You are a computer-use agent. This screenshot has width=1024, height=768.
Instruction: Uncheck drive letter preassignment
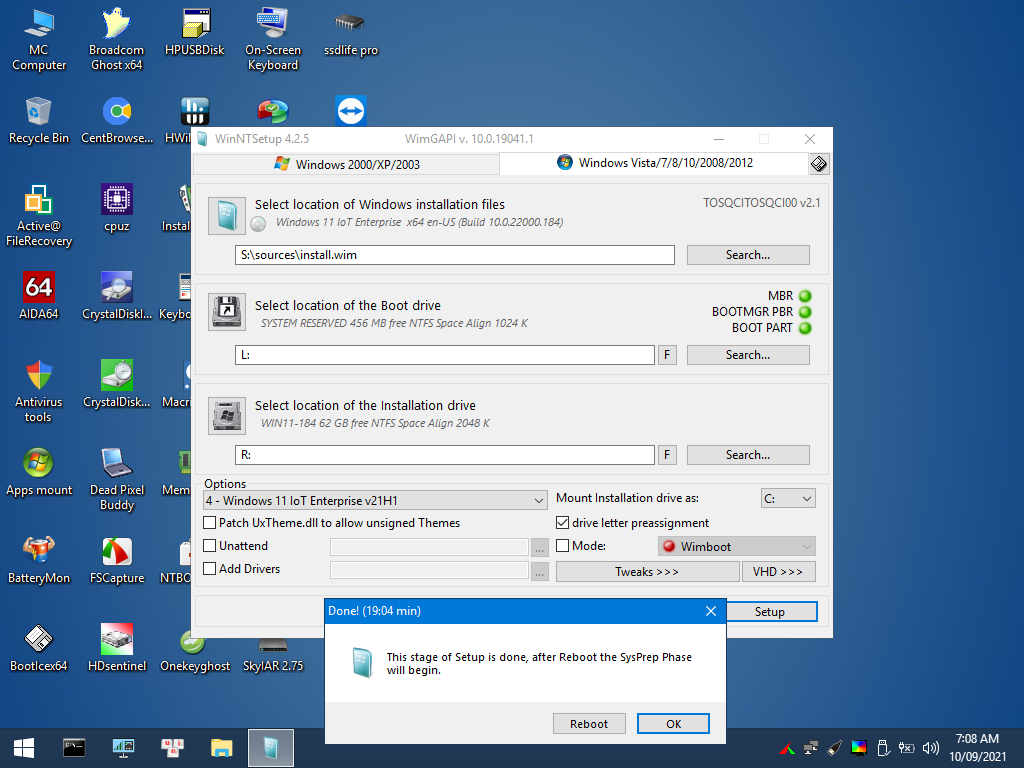click(562, 522)
